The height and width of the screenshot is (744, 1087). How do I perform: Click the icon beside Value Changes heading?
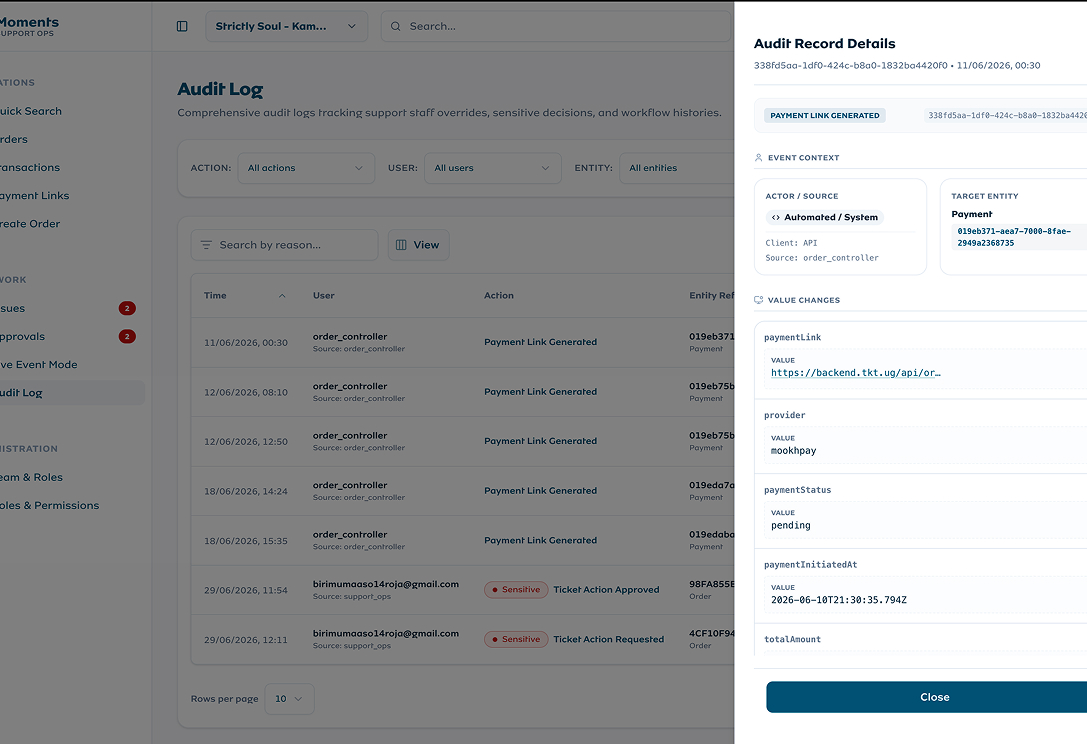[x=758, y=300]
